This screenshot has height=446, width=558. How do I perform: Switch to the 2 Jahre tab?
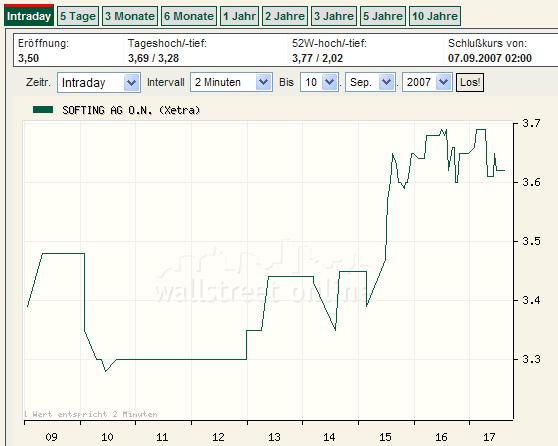pyautogui.click(x=285, y=16)
